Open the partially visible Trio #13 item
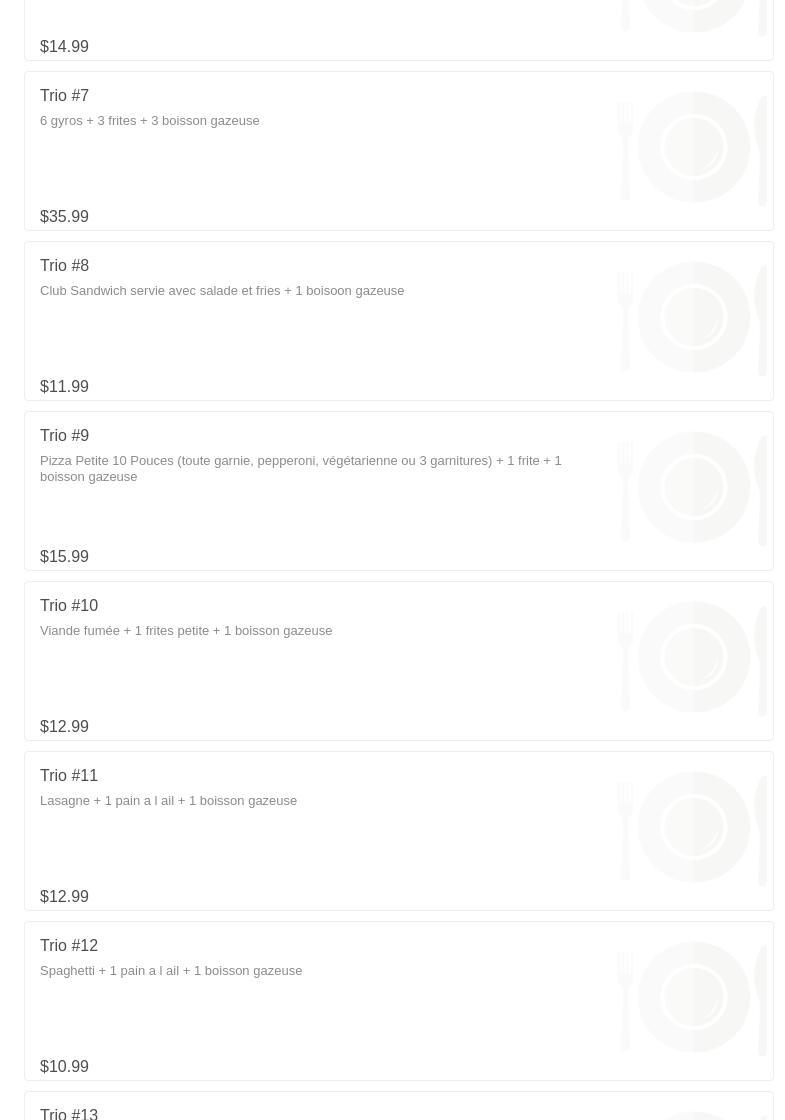This screenshot has width=785, height=1120. [399, 1106]
